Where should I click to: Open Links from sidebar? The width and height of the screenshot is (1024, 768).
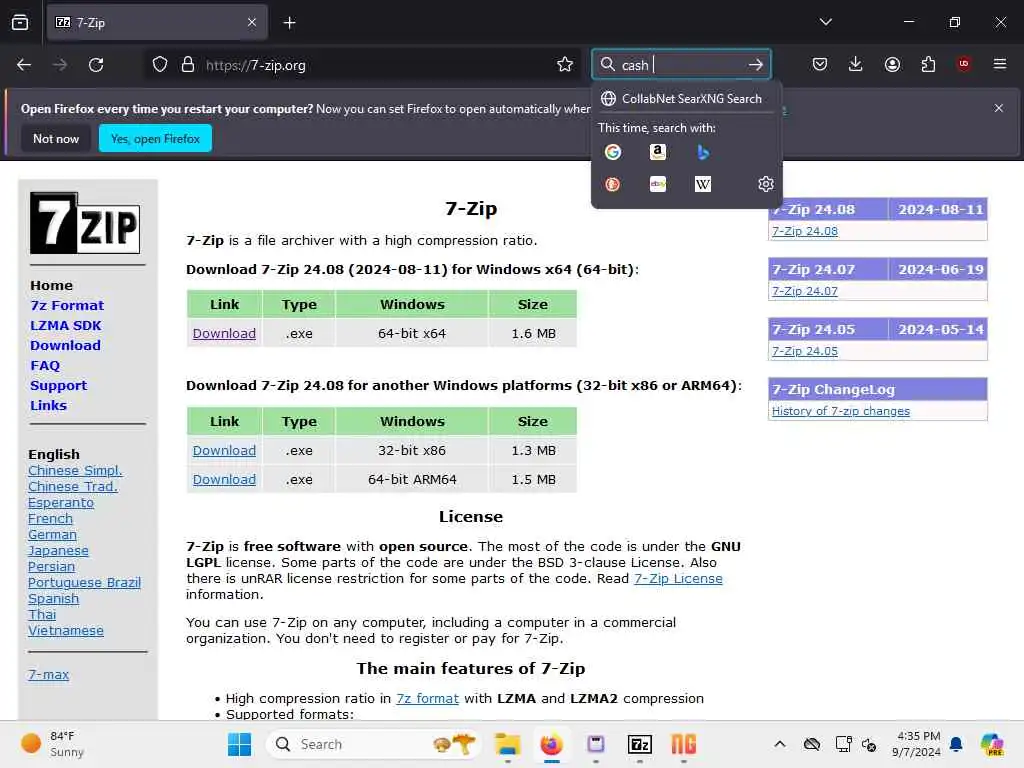click(x=48, y=406)
